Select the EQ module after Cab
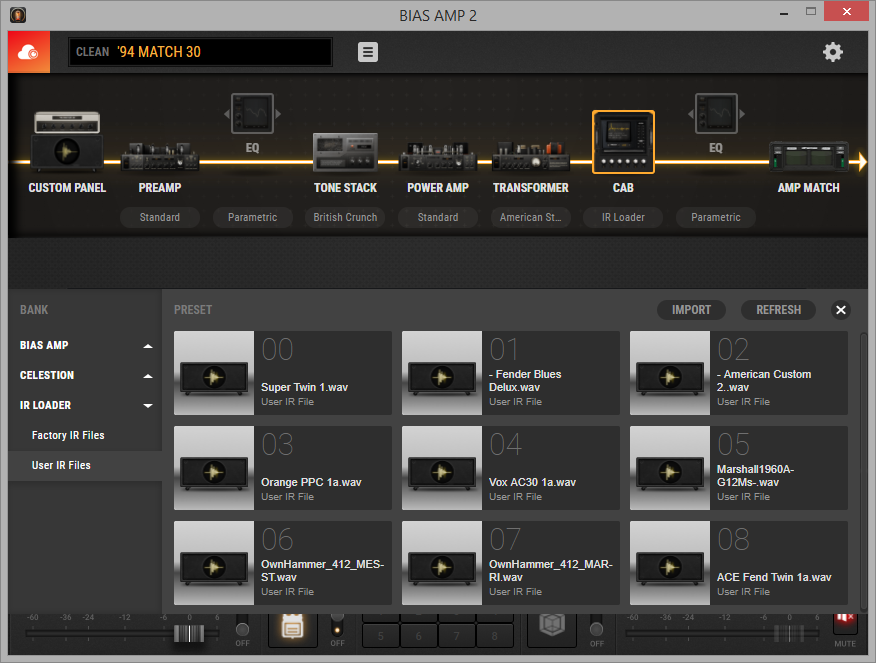Viewport: 876px width, 663px height. click(x=716, y=113)
